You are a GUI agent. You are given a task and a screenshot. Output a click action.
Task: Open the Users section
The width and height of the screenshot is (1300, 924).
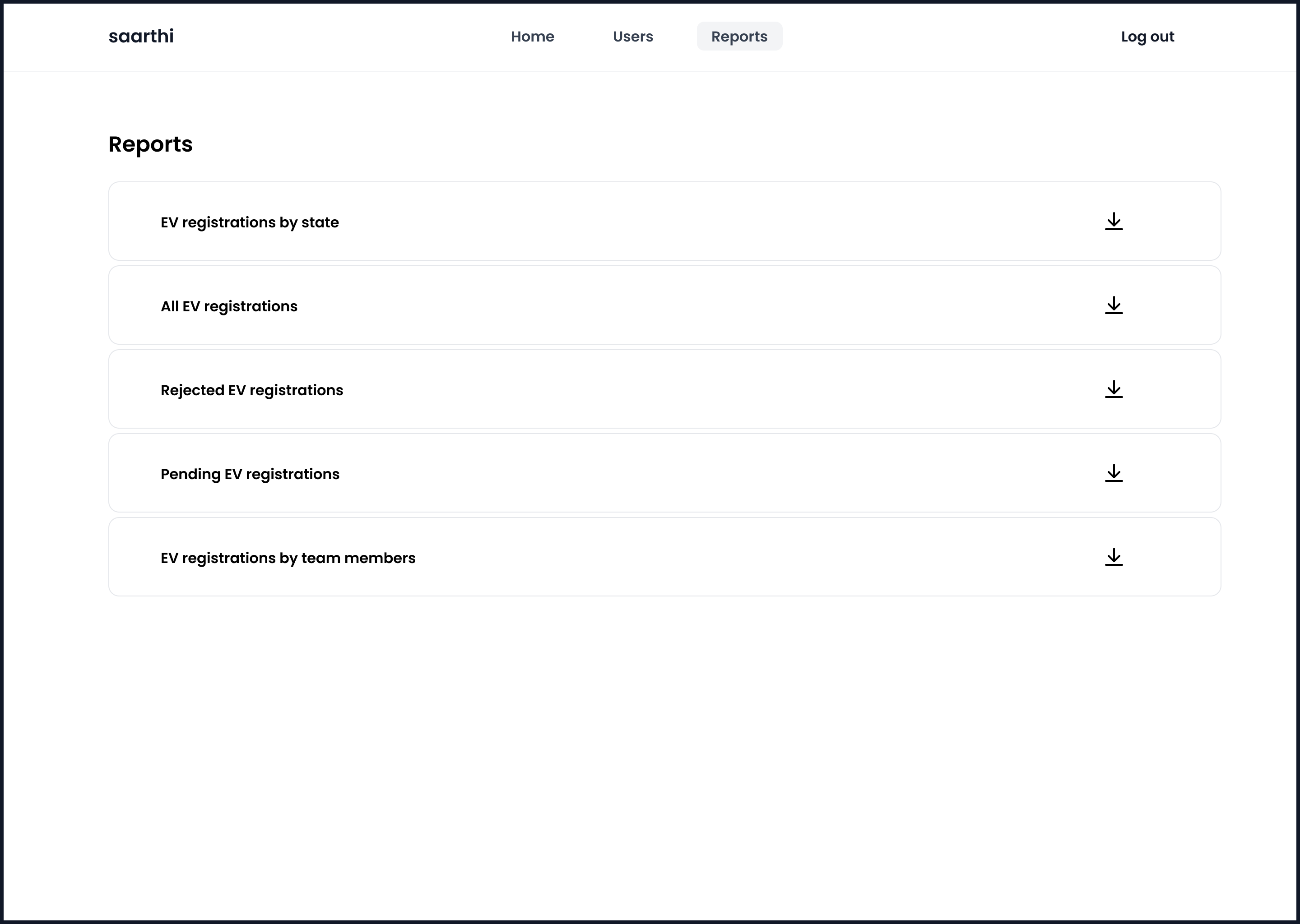632,37
